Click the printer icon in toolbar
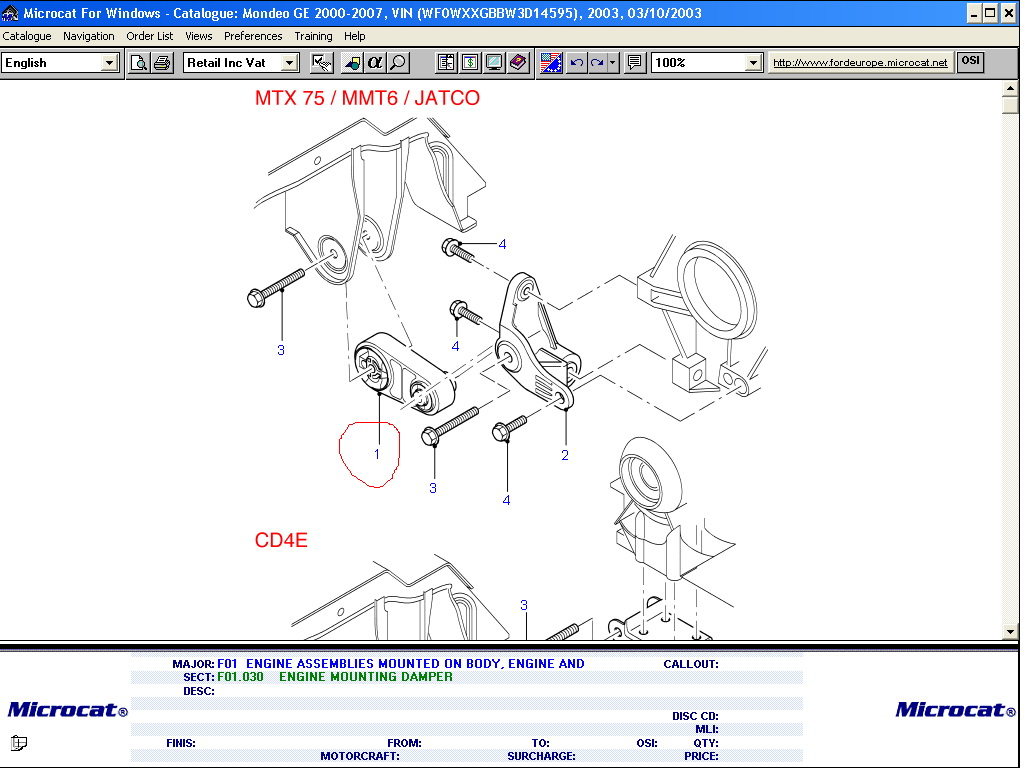The image size is (1024, 768). point(162,63)
